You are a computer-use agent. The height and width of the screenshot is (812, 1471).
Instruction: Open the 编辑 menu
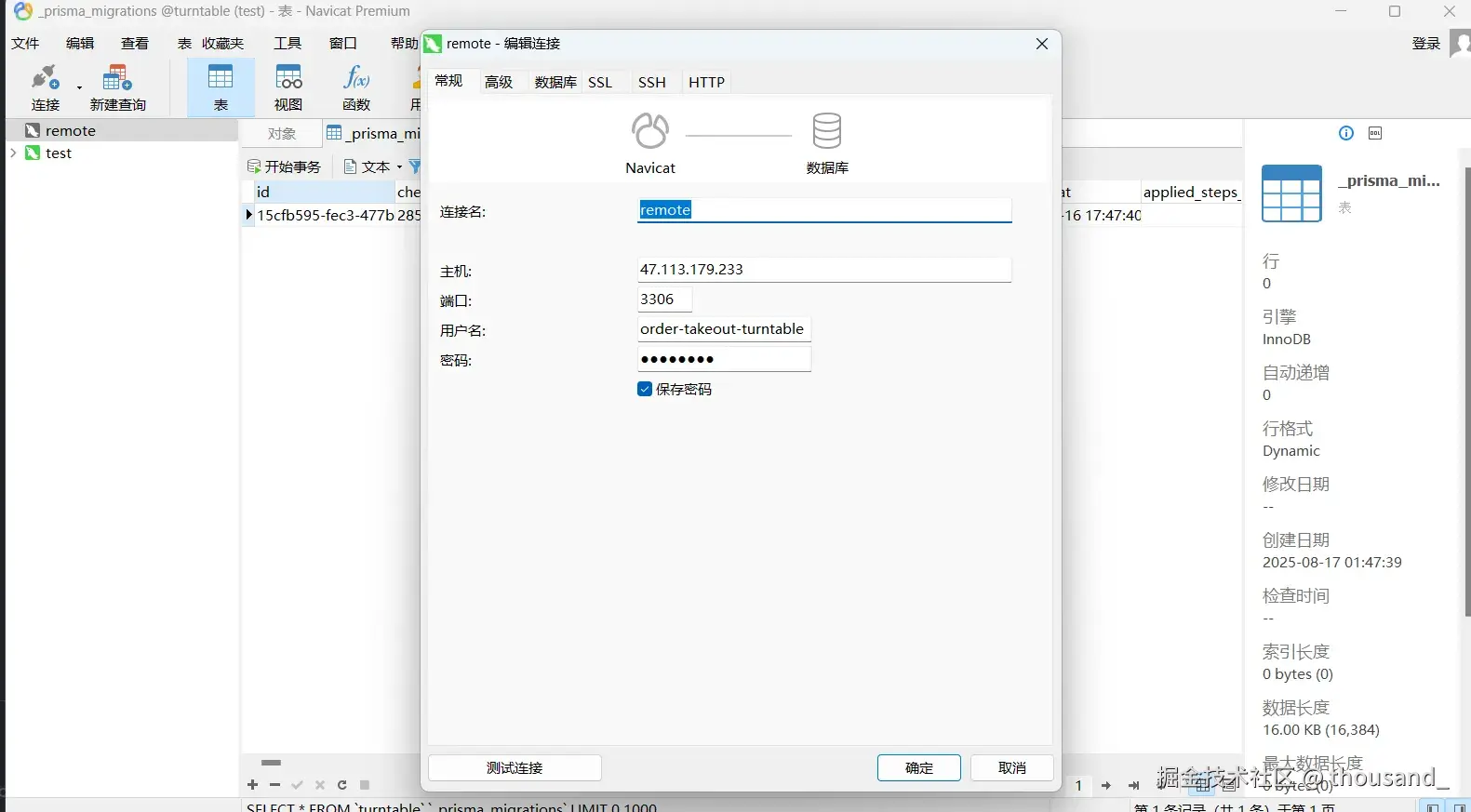pos(80,43)
